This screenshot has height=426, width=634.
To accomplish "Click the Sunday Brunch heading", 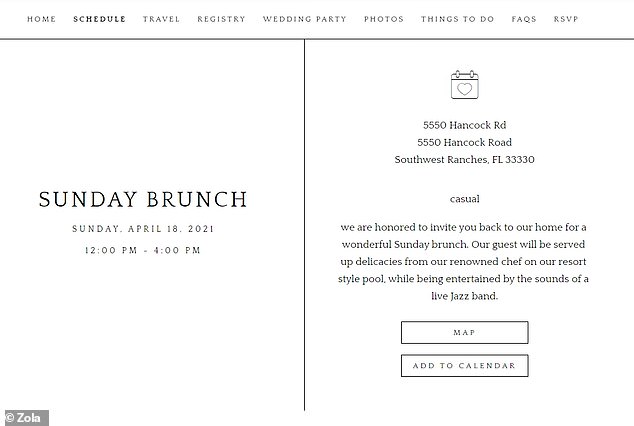I will point(143,199).
